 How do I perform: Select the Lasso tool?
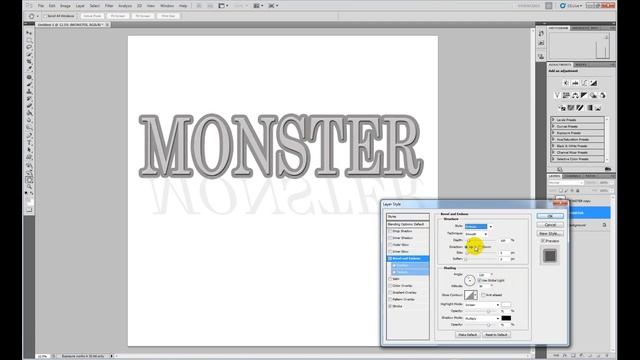pyautogui.click(x=29, y=47)
